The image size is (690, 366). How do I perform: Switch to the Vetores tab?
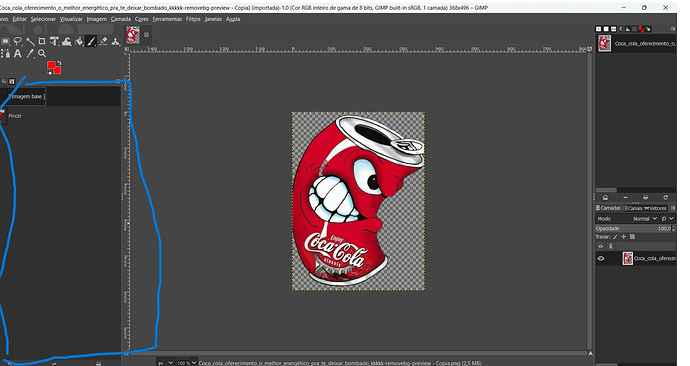click(x=656, y=208)
